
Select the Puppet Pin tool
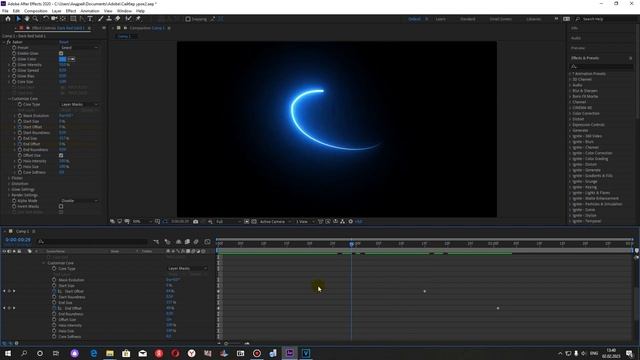tap(138, 19)
